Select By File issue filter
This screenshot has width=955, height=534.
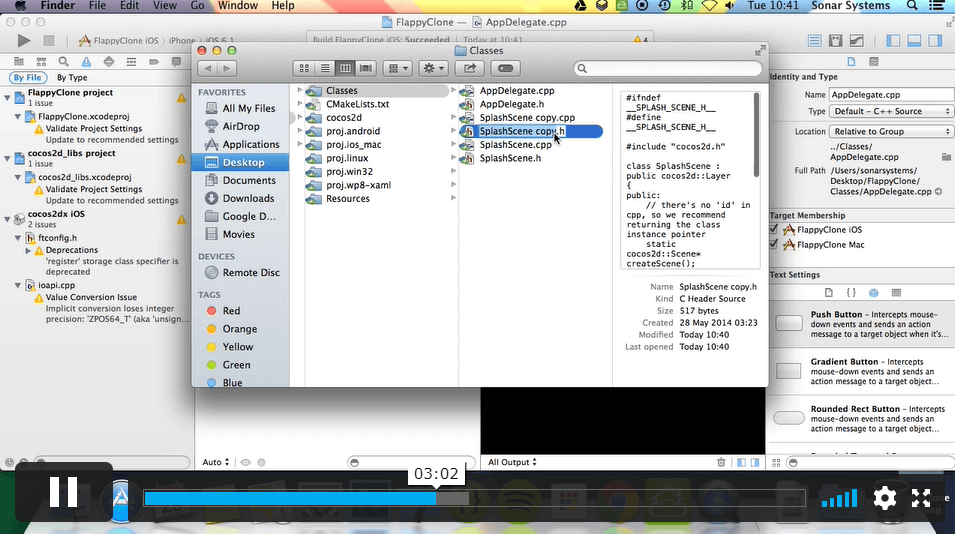pyautogui.click(x=27, y=78)
